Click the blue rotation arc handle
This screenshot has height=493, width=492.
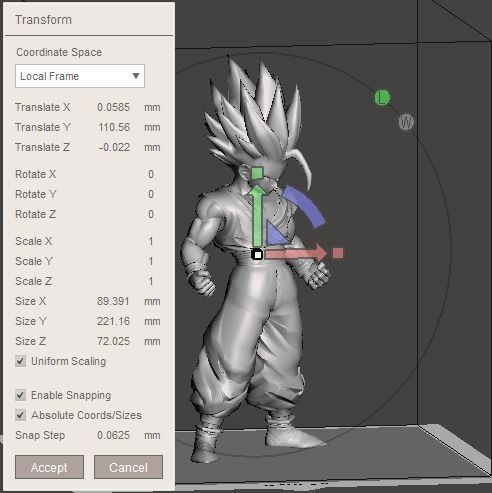[x=305, y=206]
